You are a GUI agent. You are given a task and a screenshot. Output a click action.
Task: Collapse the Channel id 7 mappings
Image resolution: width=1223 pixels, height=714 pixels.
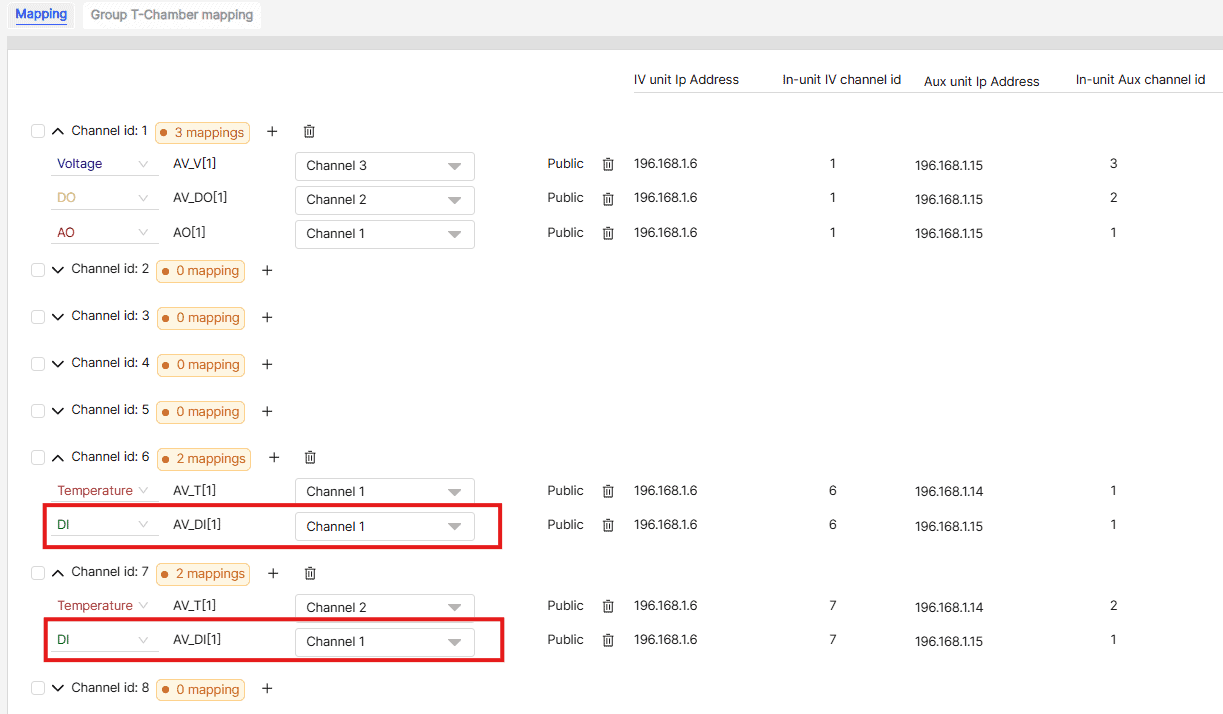click(58, 573)
